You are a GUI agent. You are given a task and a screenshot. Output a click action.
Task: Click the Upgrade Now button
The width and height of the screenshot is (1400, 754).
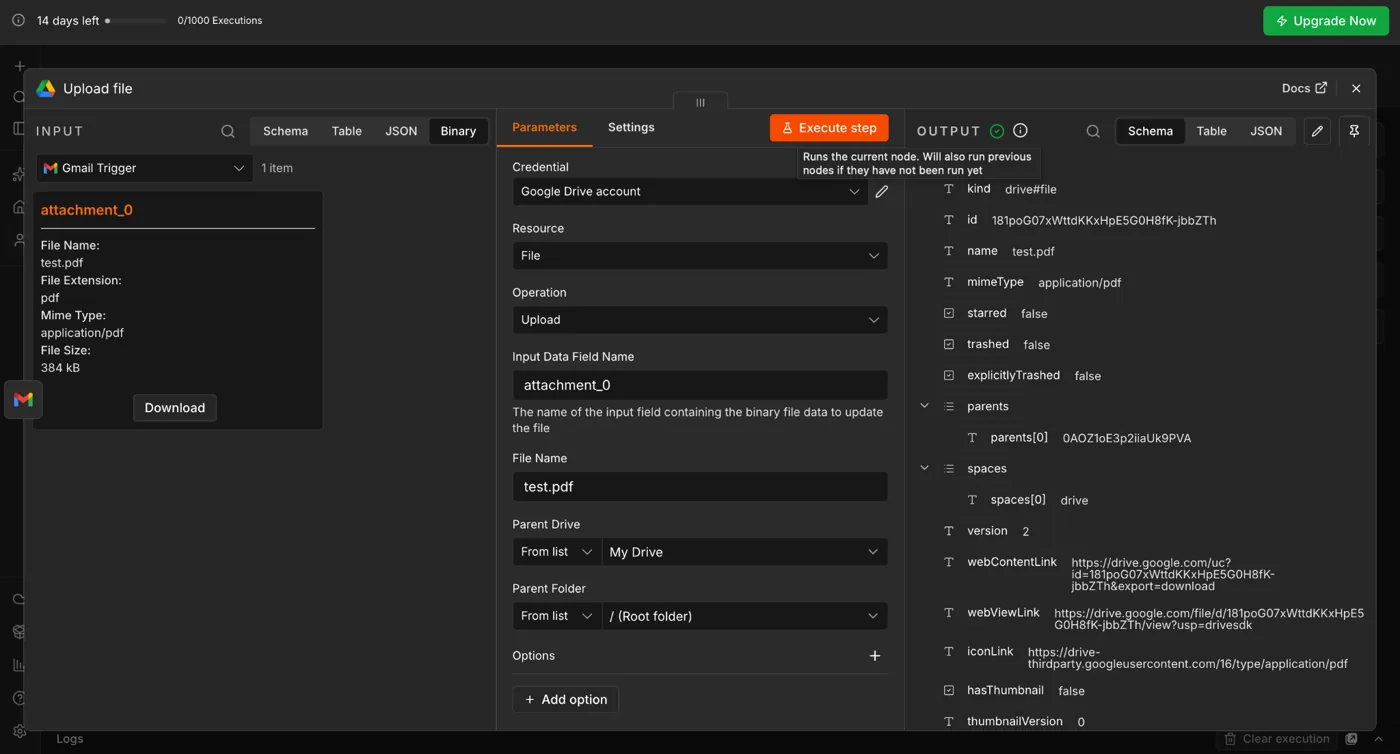1326,21
